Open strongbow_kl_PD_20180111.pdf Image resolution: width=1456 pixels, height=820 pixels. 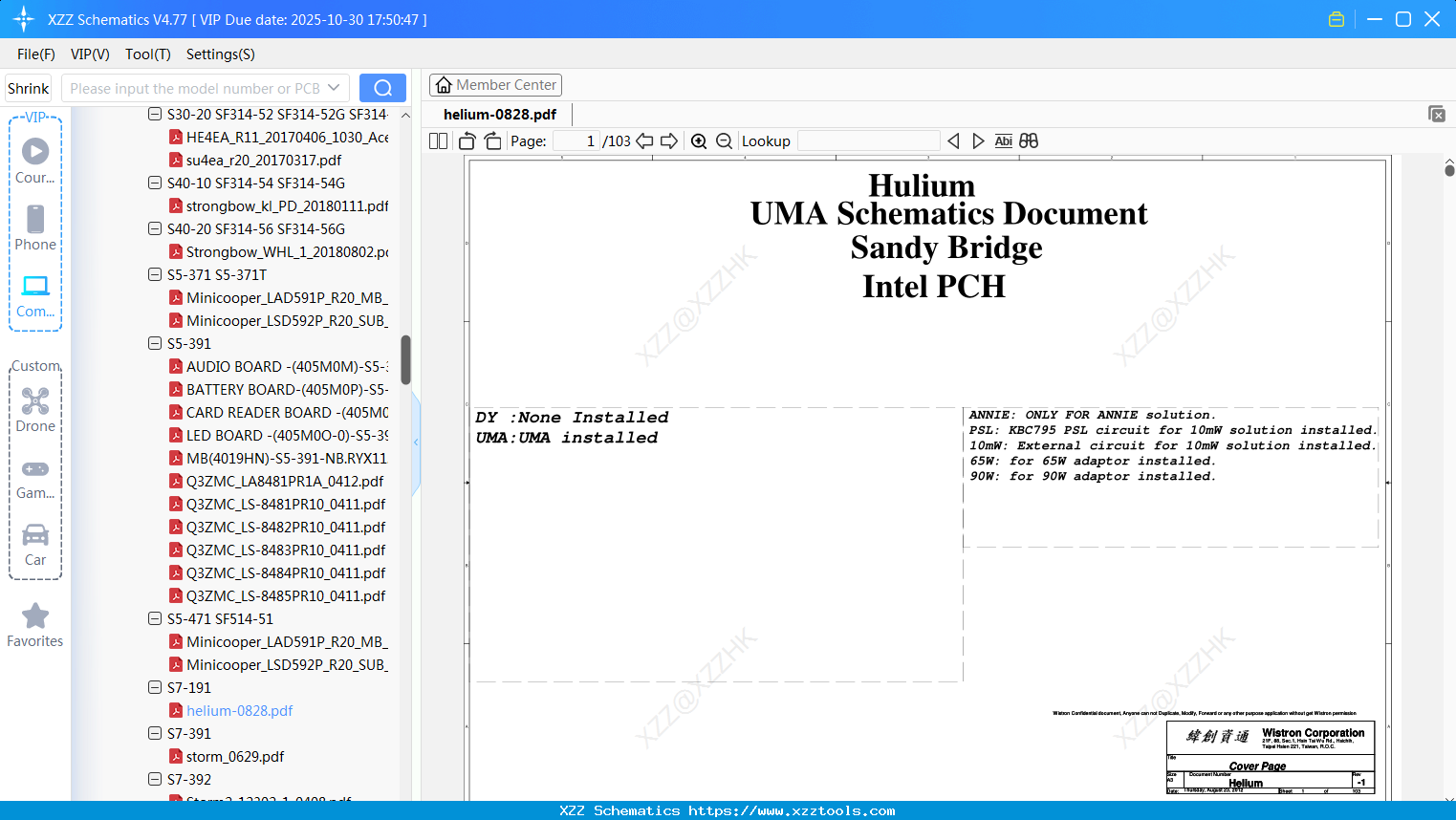point(279,205)
